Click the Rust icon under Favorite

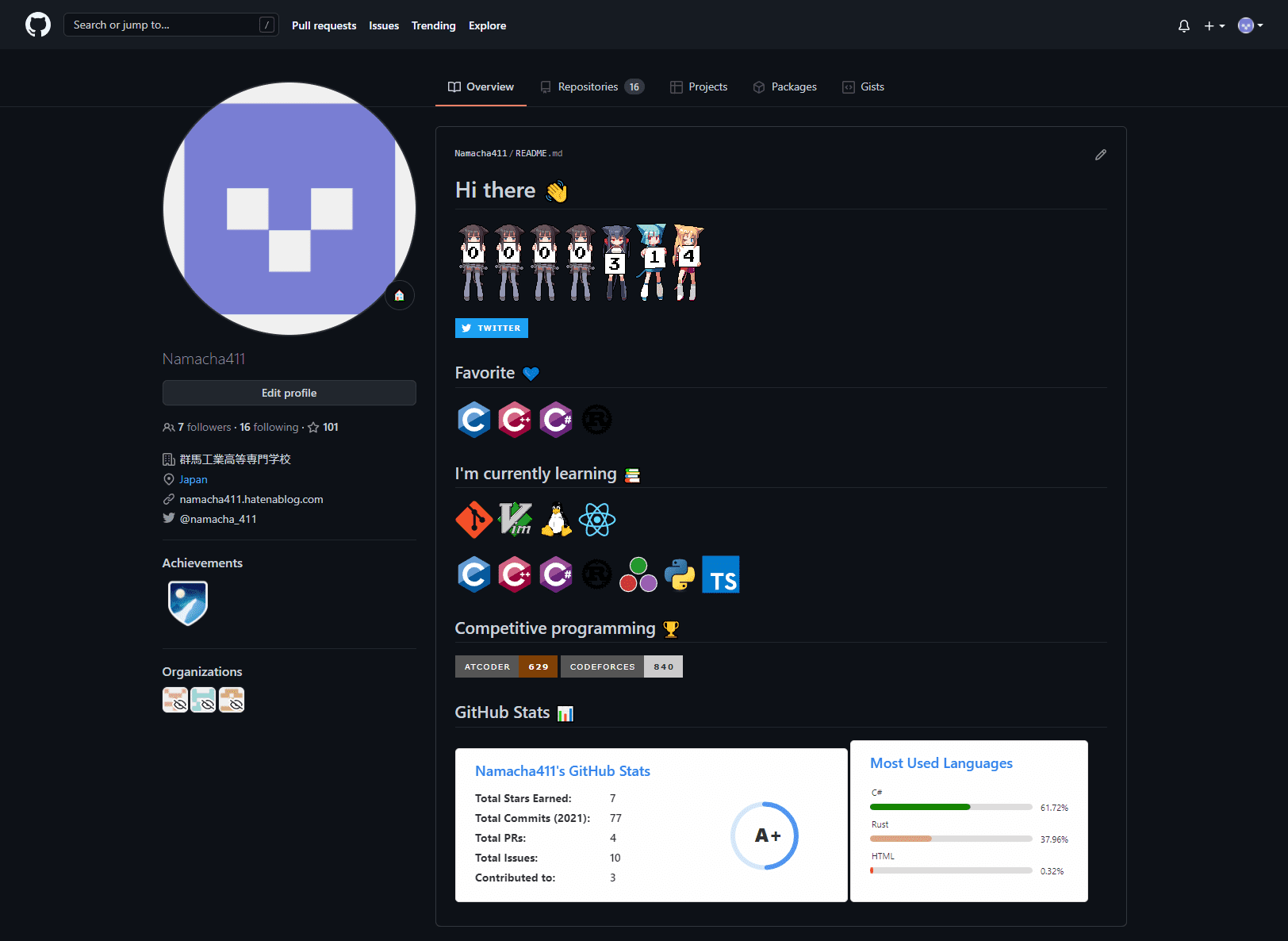(597, 420)
